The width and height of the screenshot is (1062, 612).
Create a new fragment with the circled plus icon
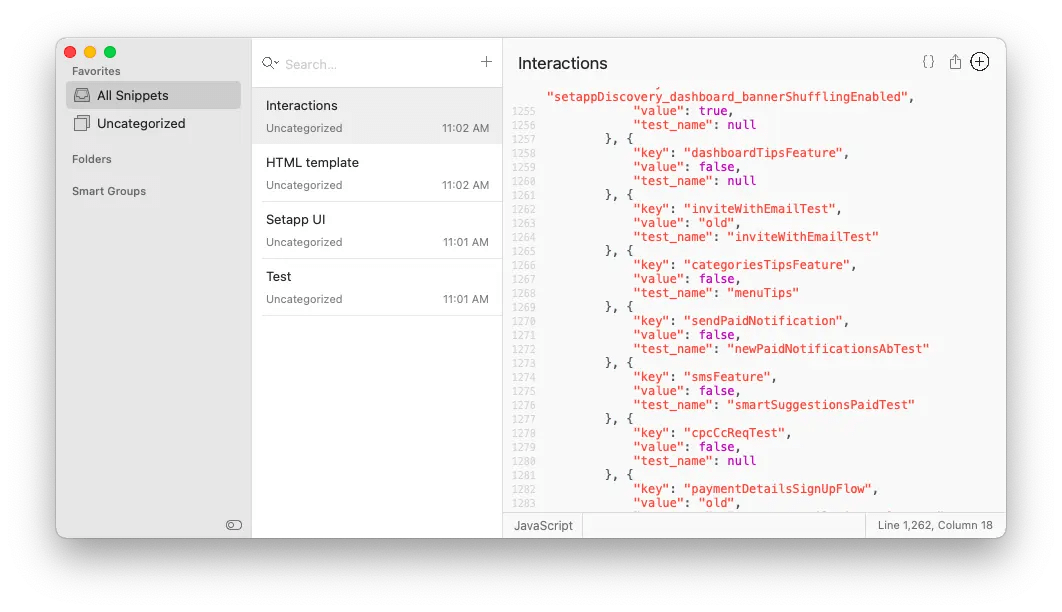[x=979, y=61]
